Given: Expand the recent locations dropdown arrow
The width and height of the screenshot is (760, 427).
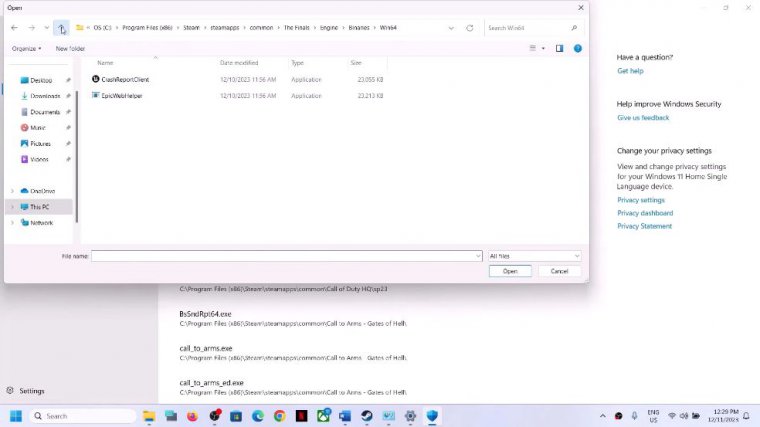Looking at the screenshot, I should [x=46, y=28].
